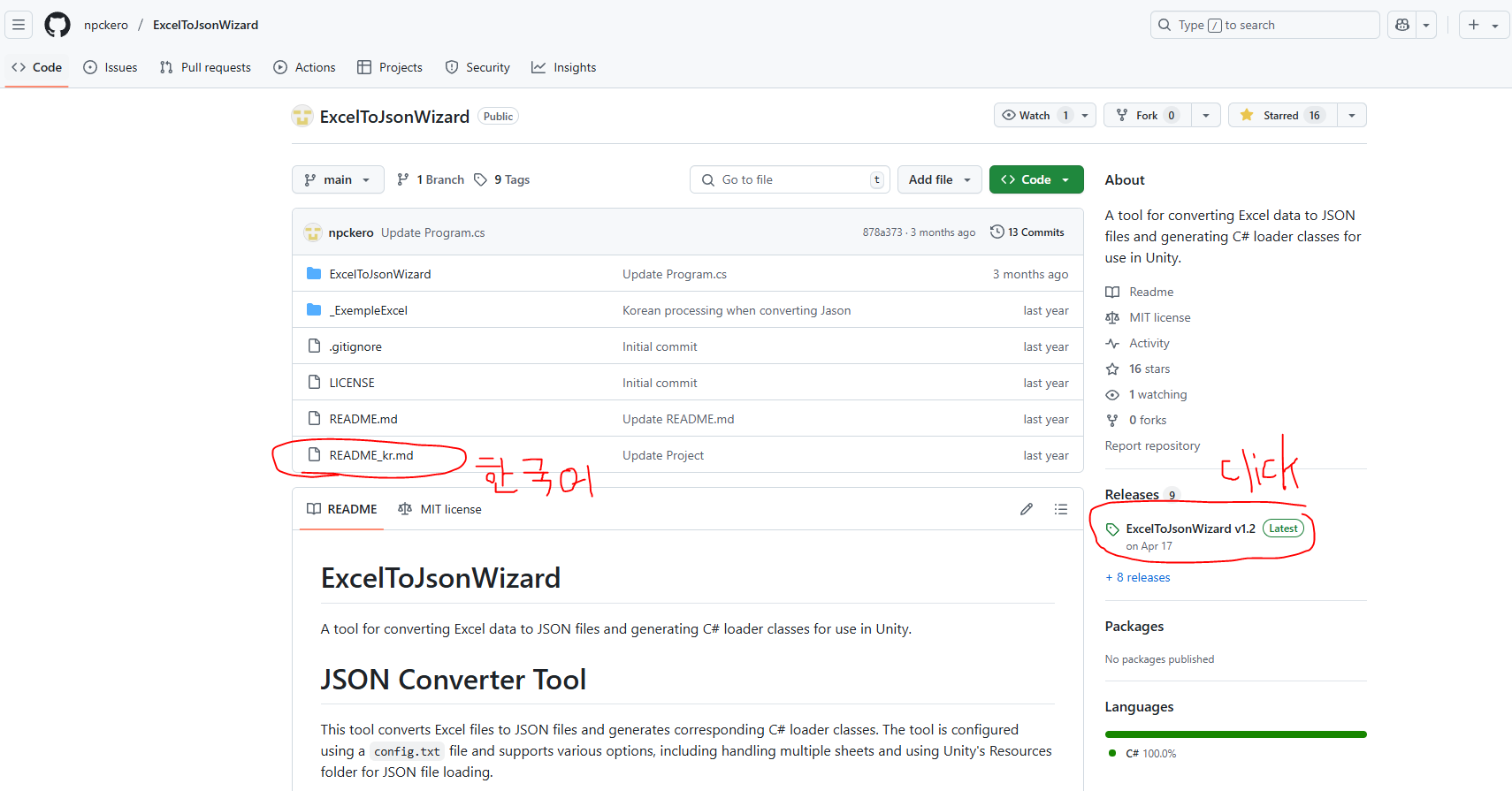Open the Update Project commit link
Viewport: 1512px width, 791px height.
663,455
